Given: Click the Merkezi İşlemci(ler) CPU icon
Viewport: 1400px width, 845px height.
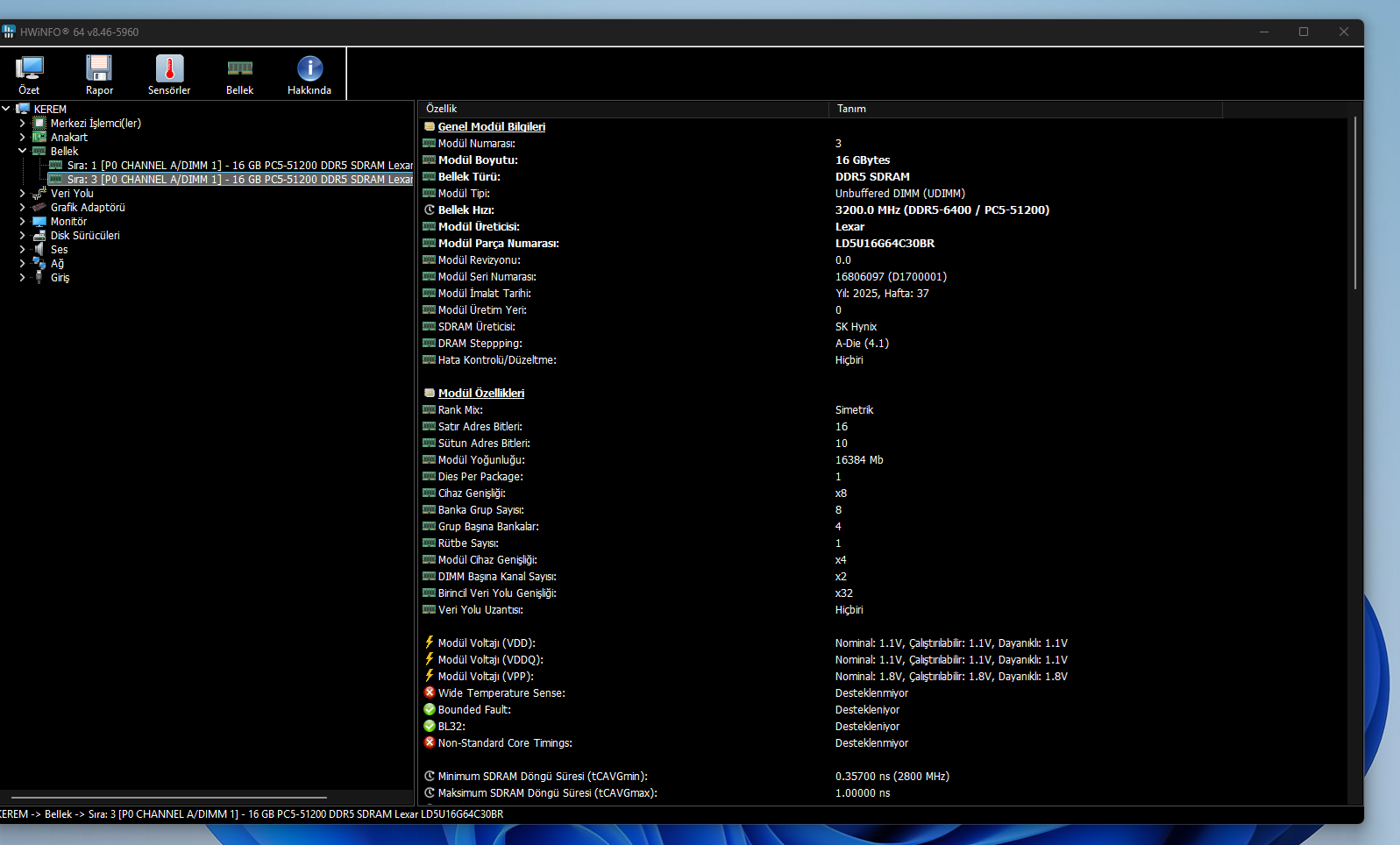Looking at the screenshot, I should (x=39, y=123).
